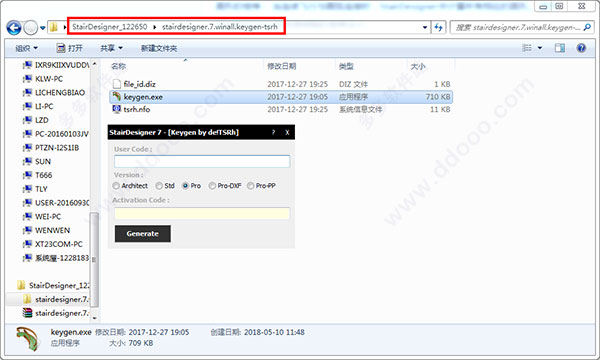This screenshot has width=600, height=360.
Task: Close the keygen window with X
Action: click(x=287, y=132)
